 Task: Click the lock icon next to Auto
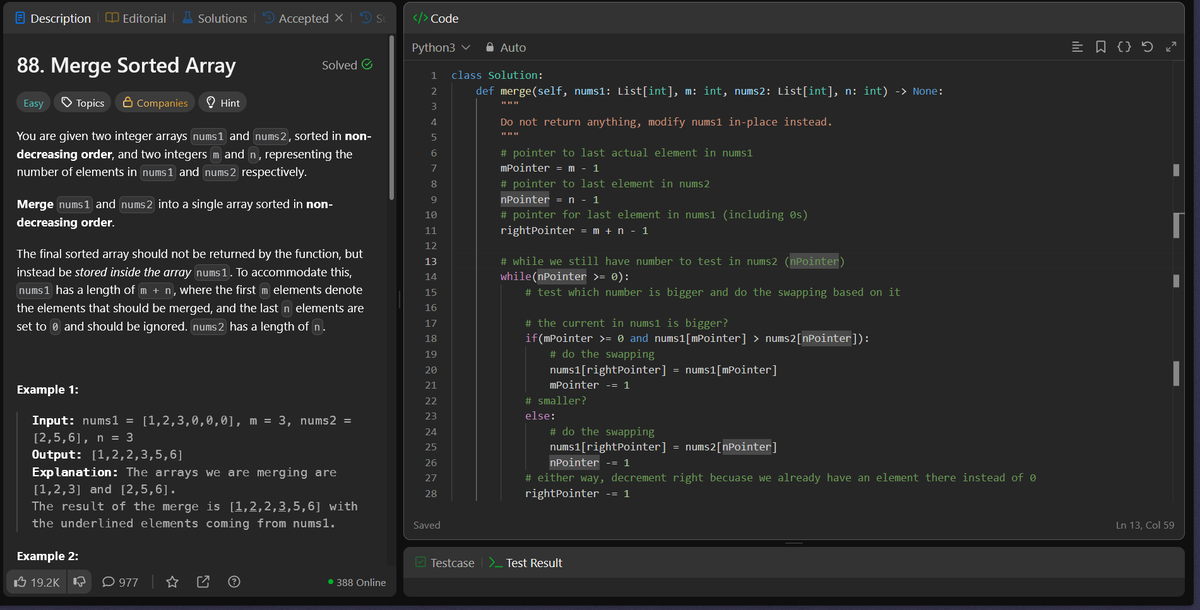pyautogui.click(x=490, y=47)
